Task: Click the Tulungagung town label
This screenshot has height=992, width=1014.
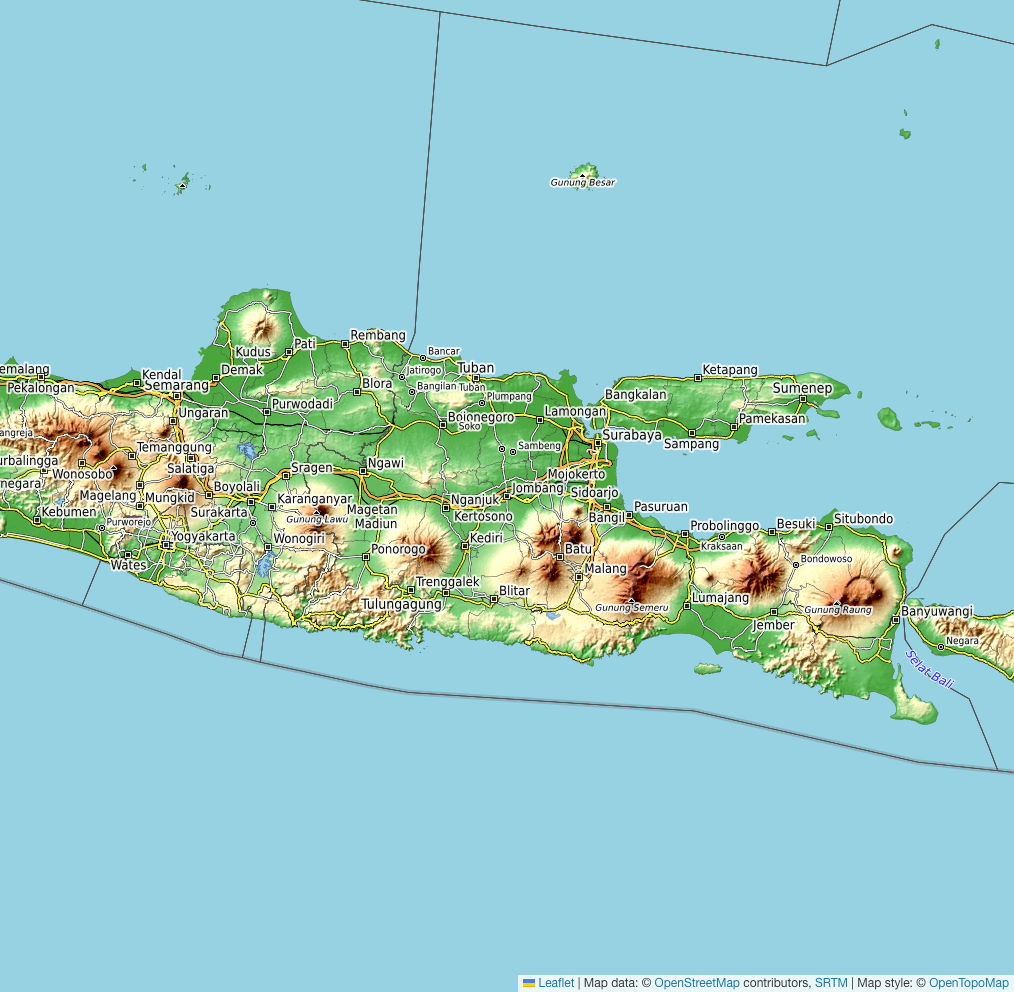Action: coord(401,604)
